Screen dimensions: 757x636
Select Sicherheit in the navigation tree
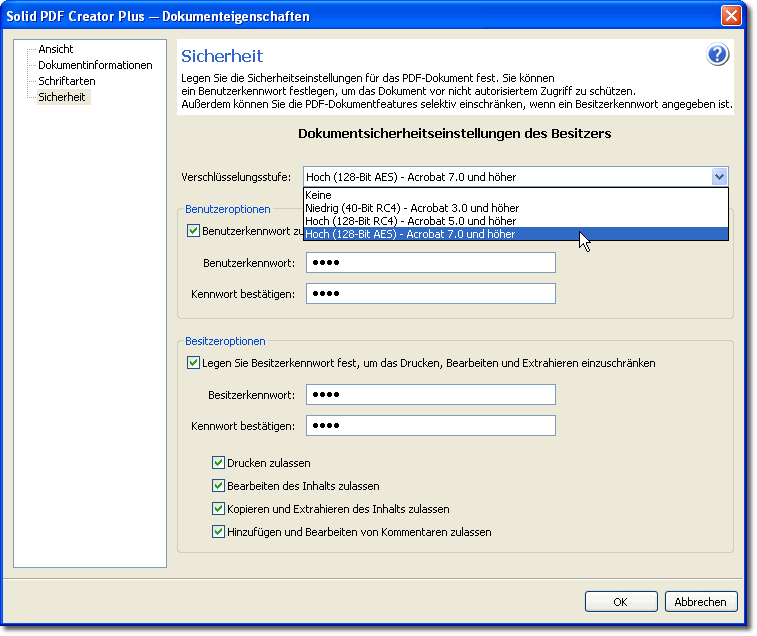pos(62,97)
